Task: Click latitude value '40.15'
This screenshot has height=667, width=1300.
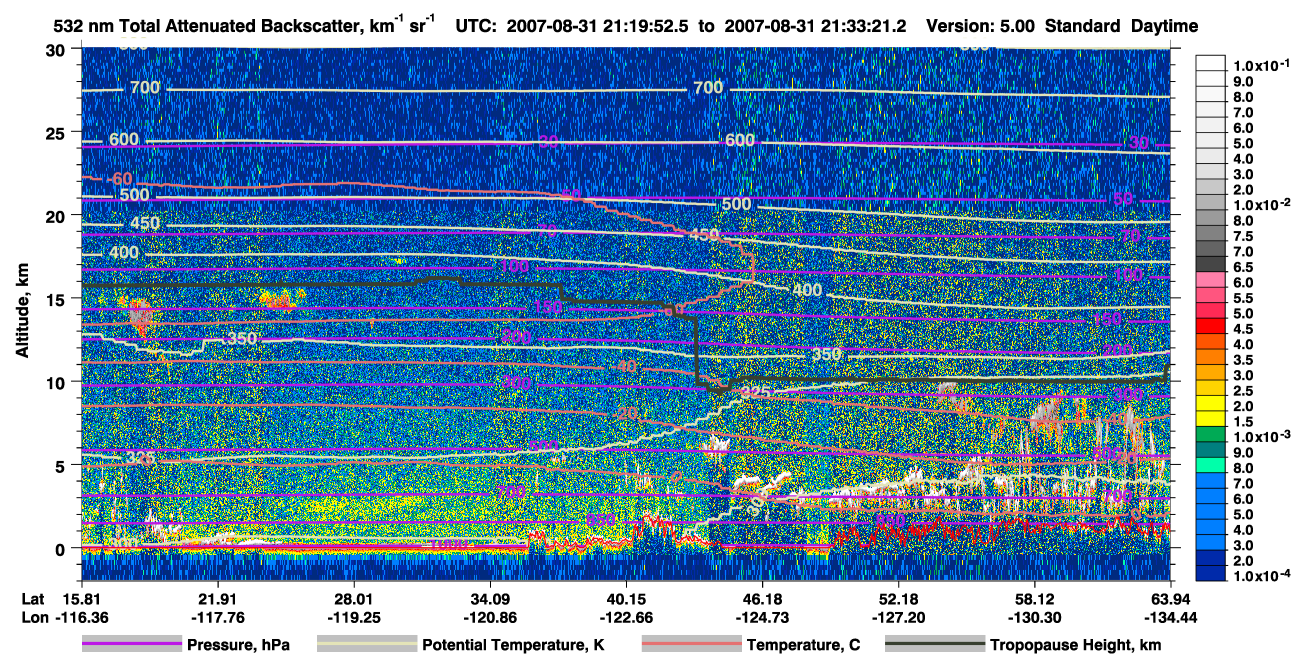Action: click(626, 599)
